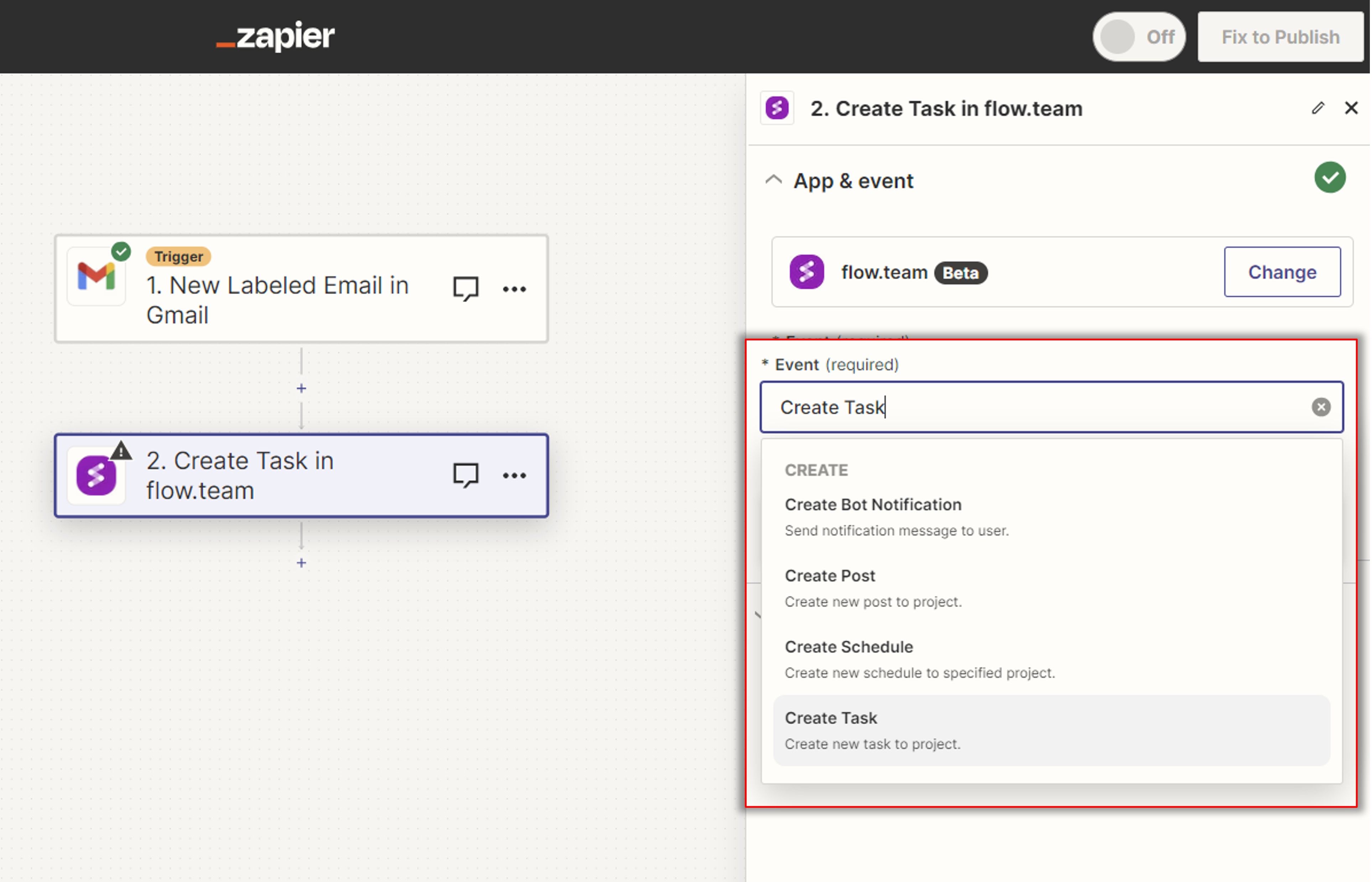The height and width of the screenshot is (882, 1372).
Task: Click the Zapier logo in header
Action: [x=275, y=37]
